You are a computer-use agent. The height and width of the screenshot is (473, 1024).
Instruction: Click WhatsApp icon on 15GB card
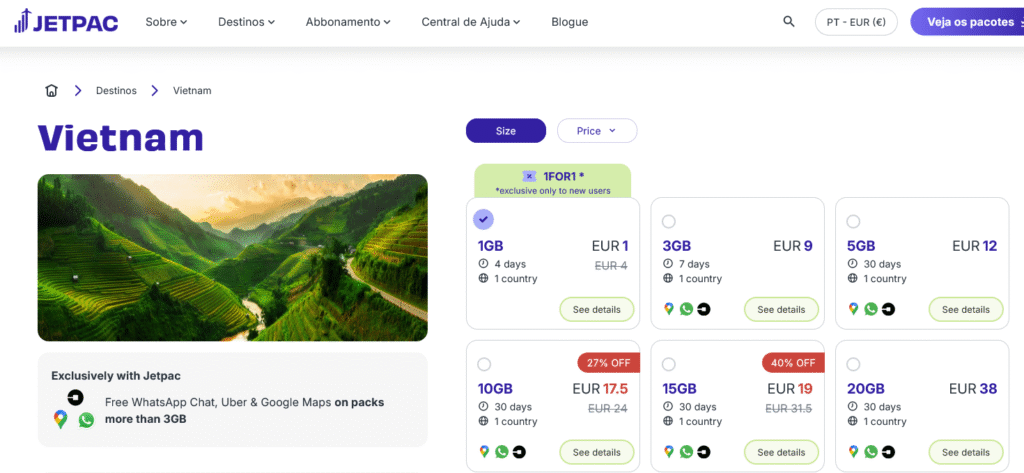(x=686, y=451)
